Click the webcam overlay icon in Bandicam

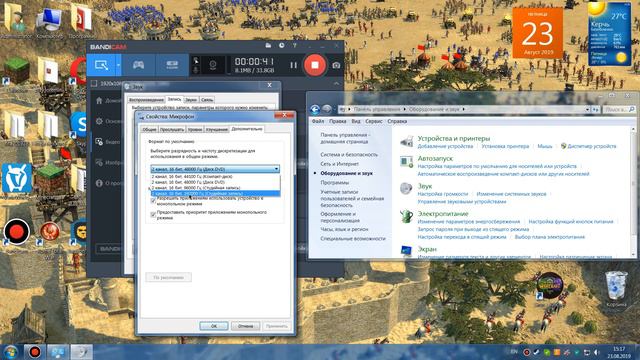tap(213, 65)
